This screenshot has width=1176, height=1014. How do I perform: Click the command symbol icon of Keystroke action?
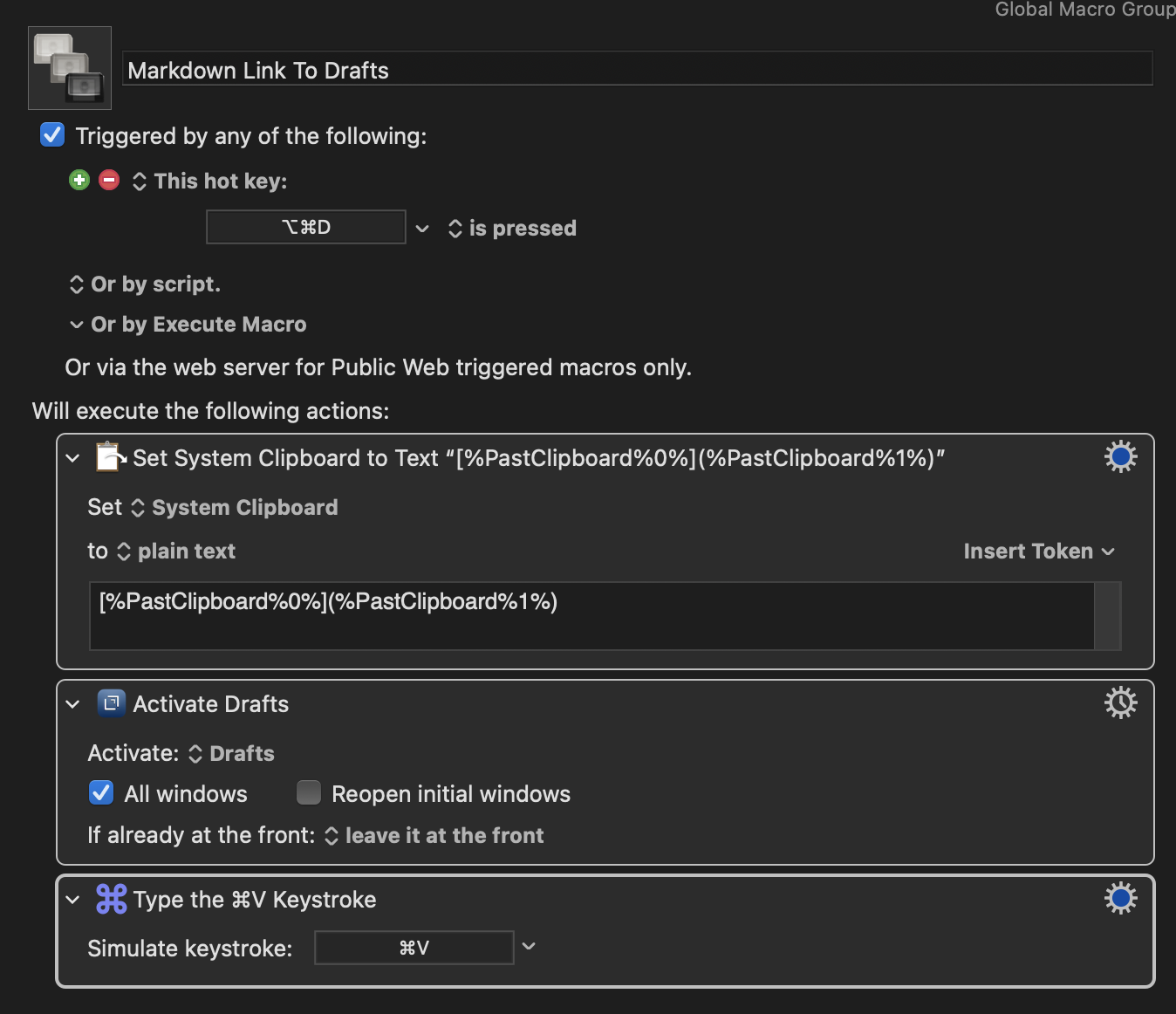pos(111,899)
